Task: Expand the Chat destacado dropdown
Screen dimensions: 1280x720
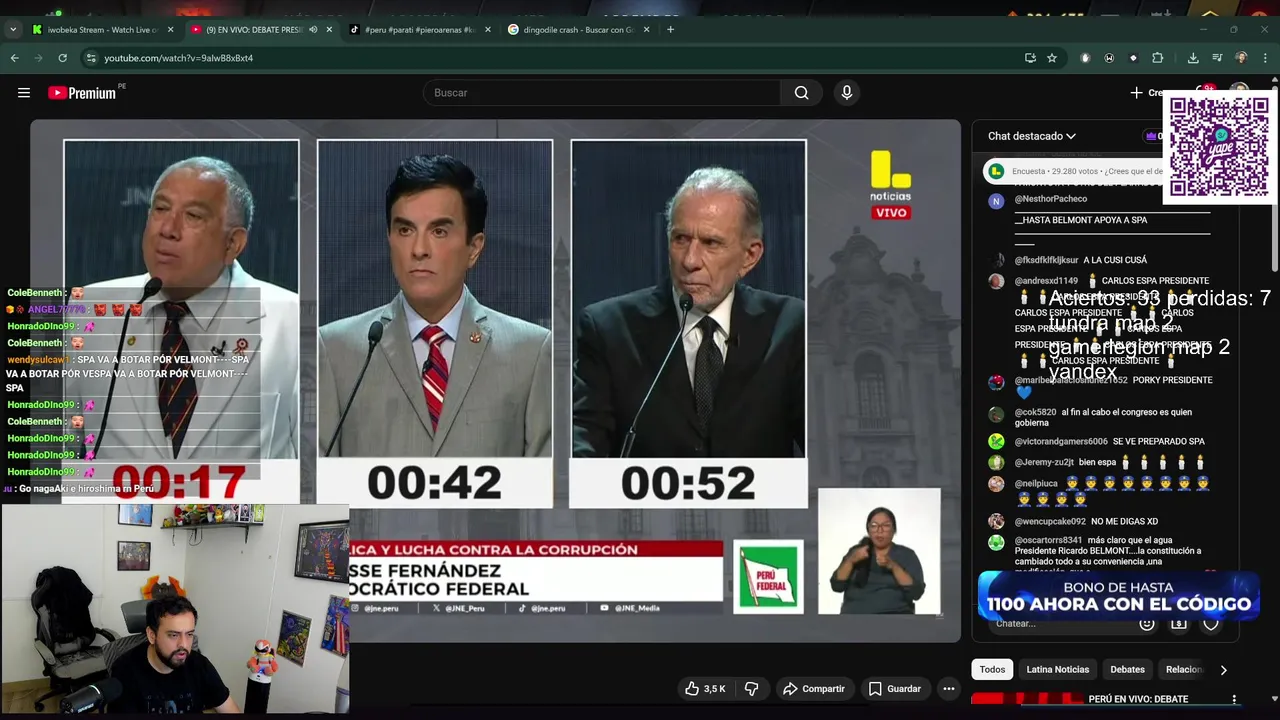Action: (1032, 136)
